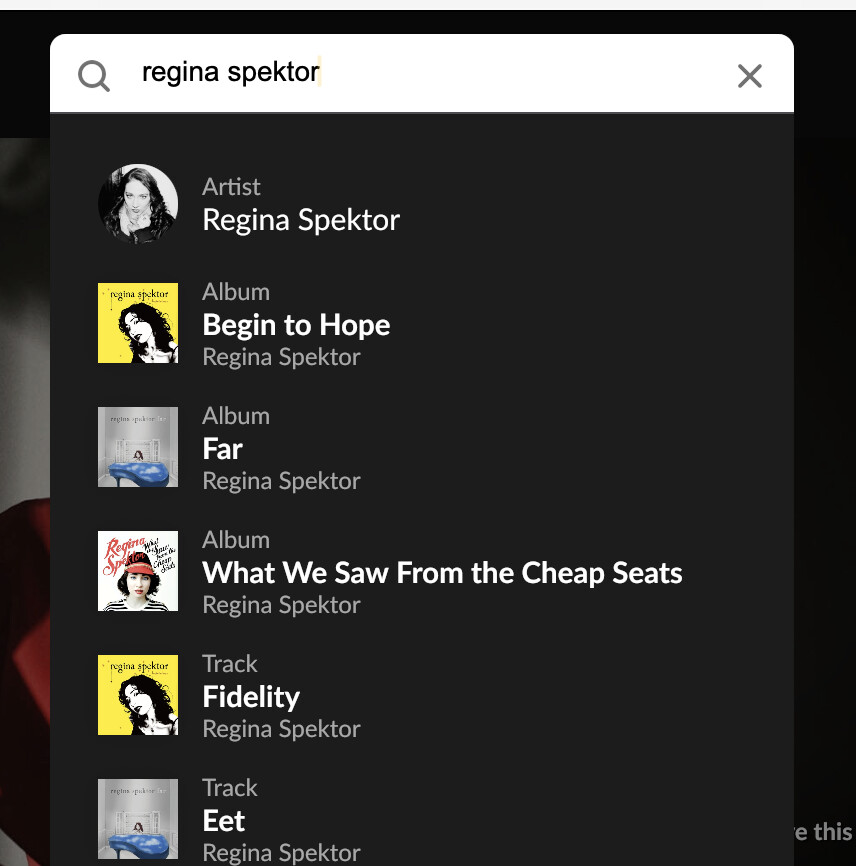The height and width of the screenshot is (866, 856).
Task: Click the 'Album' label above Begin to Hope
Action: click(x=236, y=292)
